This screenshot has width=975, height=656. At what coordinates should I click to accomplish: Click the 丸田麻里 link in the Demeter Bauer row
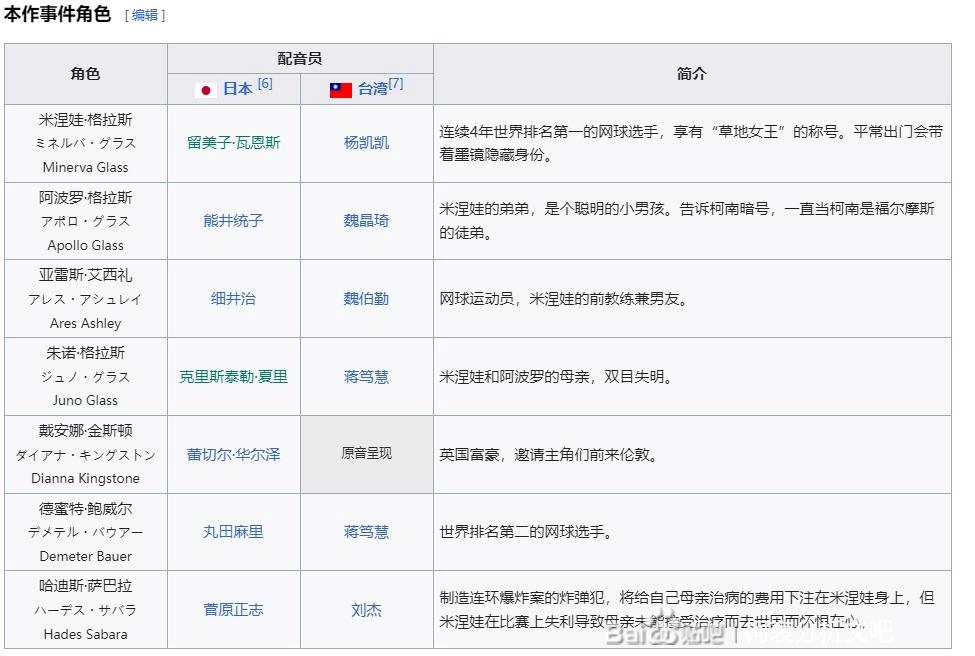233,532
